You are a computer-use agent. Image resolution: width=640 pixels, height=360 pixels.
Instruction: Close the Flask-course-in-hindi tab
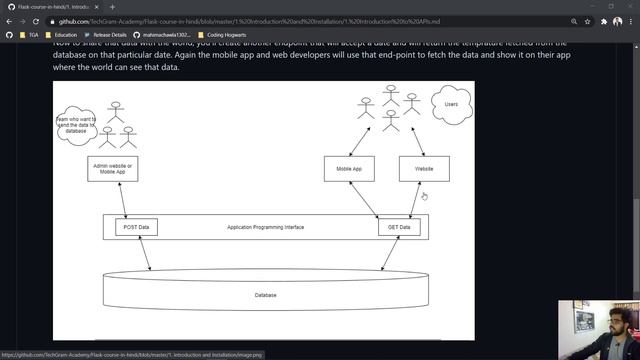tap(96, 7)
